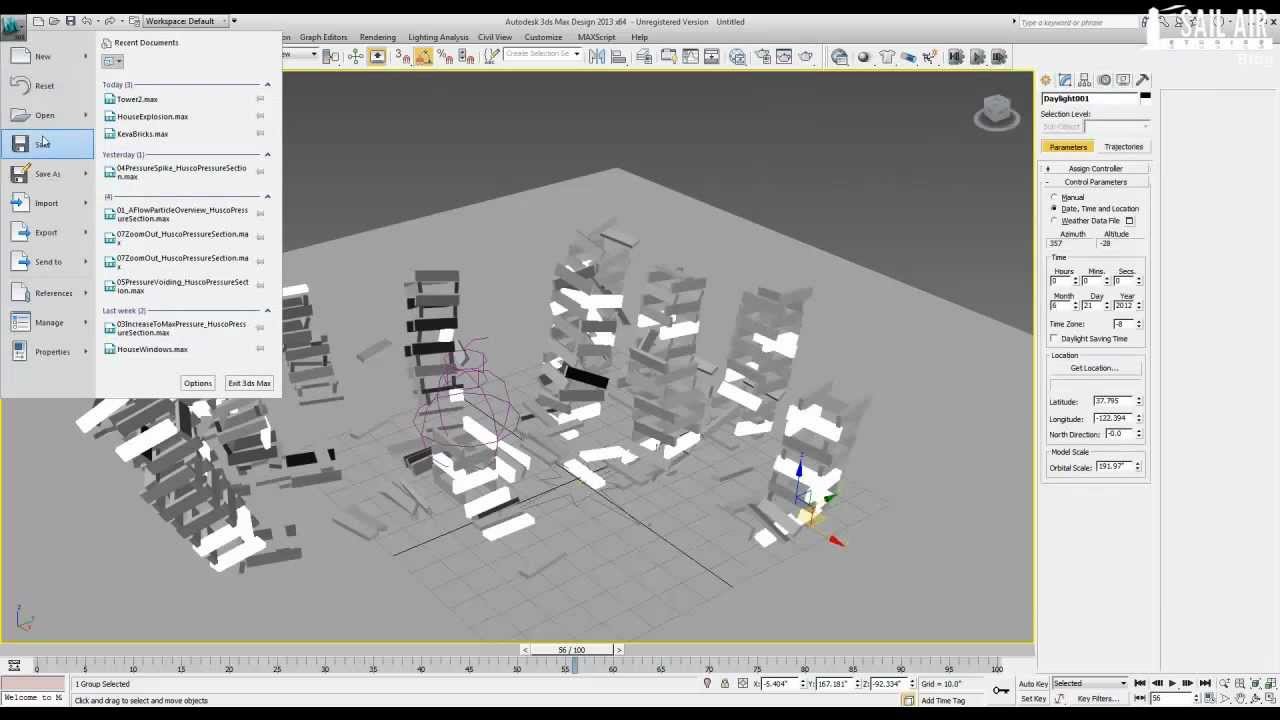Click the large key Set Keys icon
Screen dimensions: 1280x720
[1001, 690]
